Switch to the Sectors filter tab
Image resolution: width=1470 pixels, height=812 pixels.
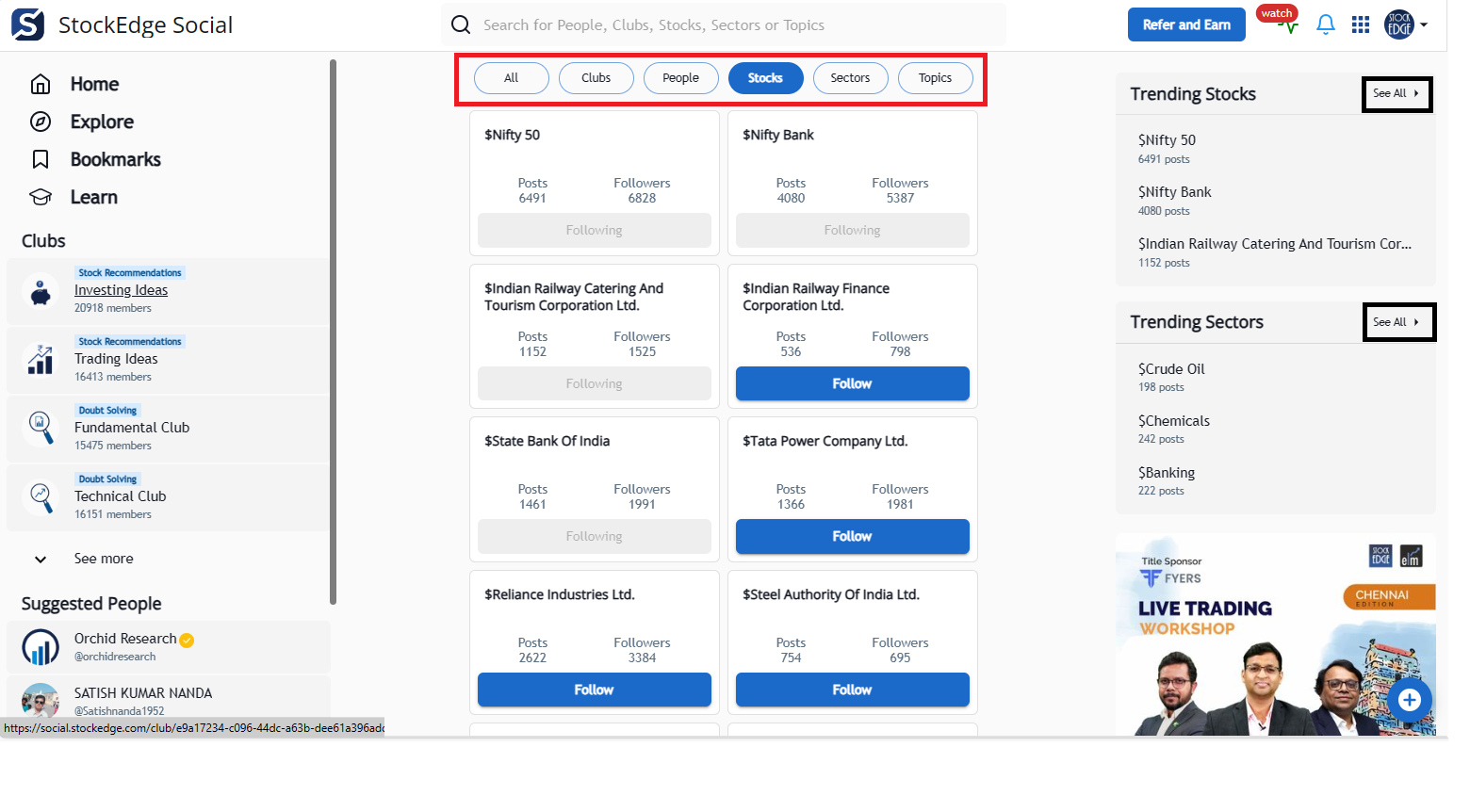click(x=850, y=78)
